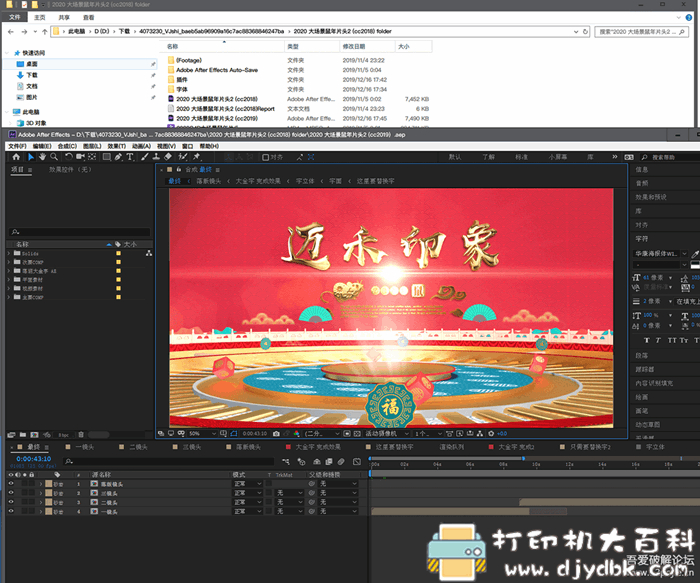
Task: Click the show channel RGB icon
Action: coord(296,433)
